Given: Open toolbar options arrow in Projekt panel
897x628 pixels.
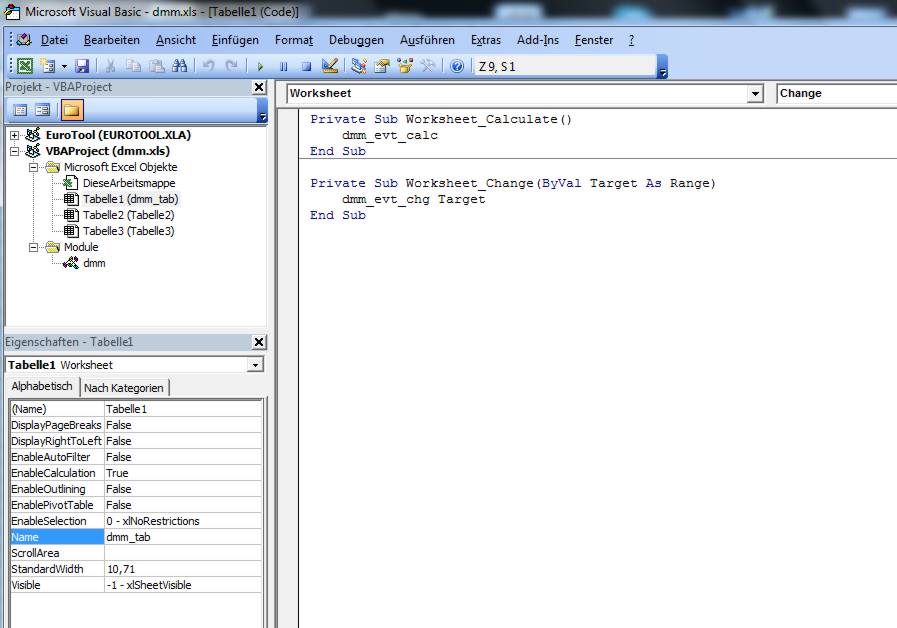Looking at the screenshot, I should 262,110.
